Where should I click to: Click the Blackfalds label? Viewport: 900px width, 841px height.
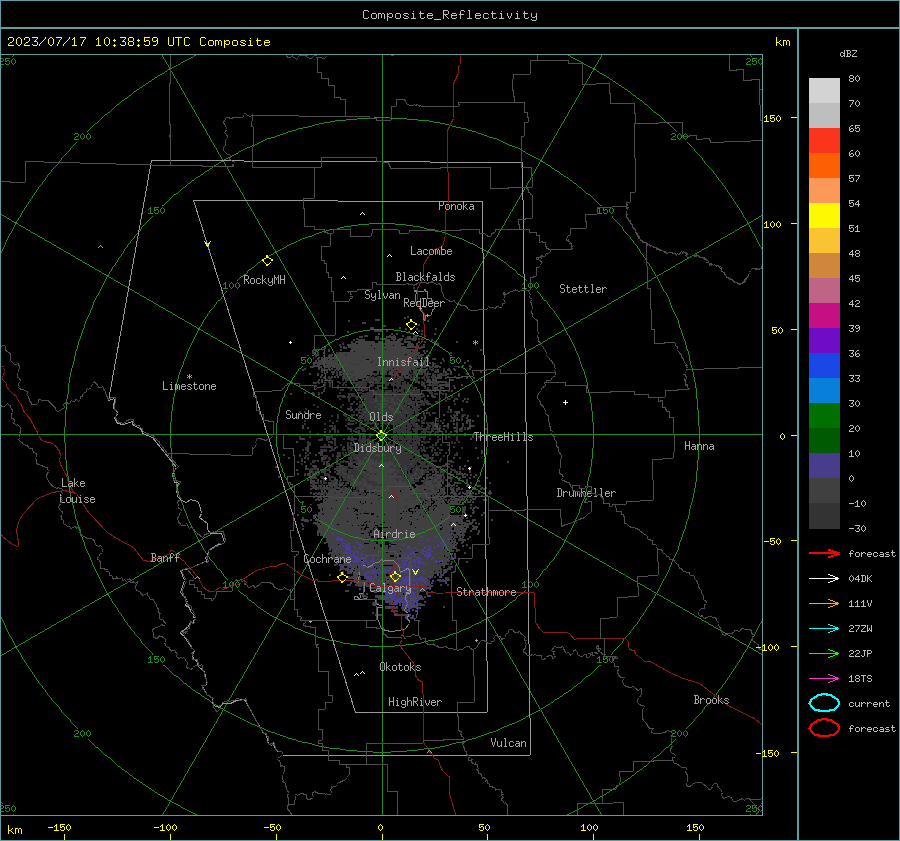point(425,277)
